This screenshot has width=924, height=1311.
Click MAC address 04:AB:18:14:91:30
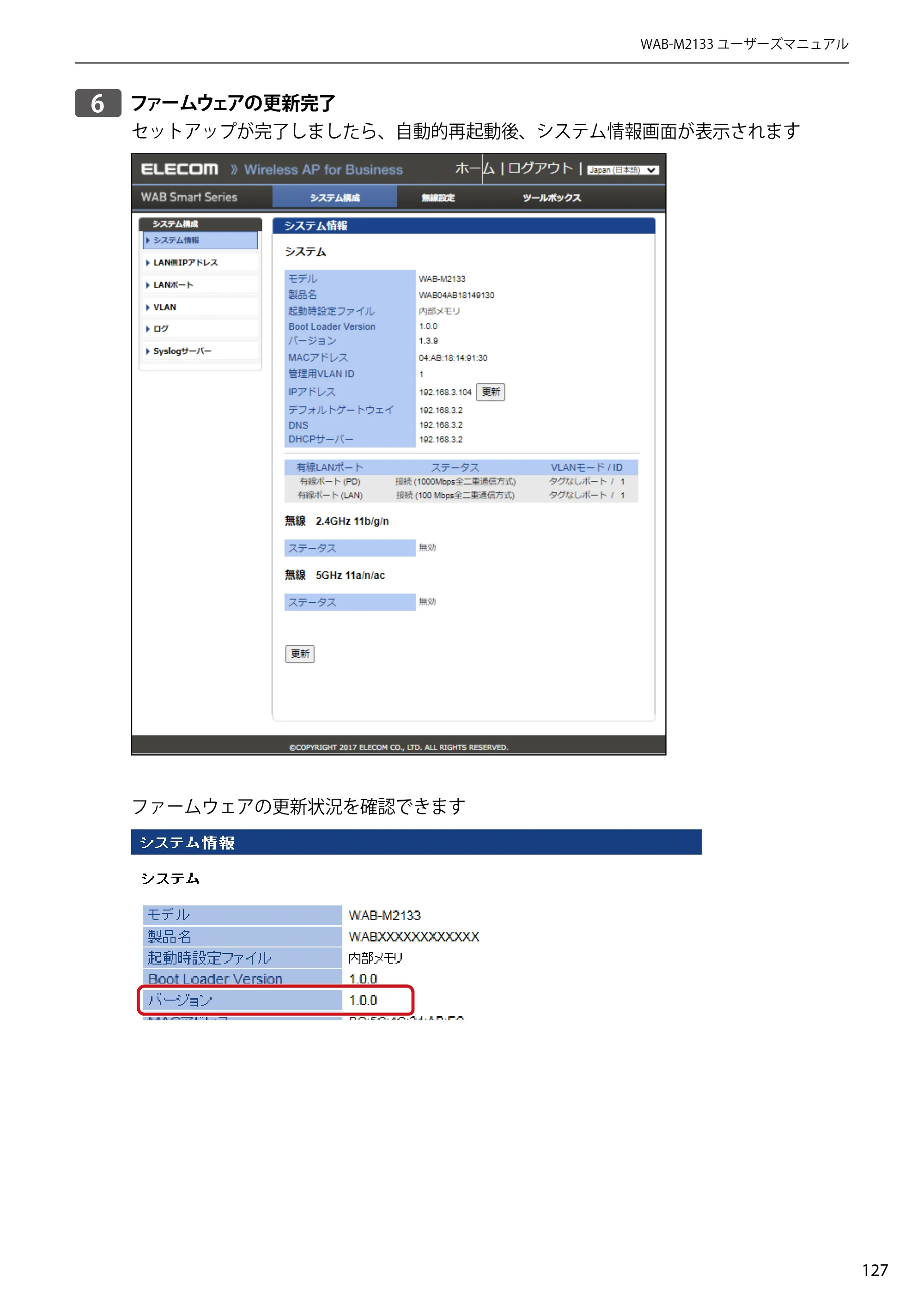click(x=453, y=358)
